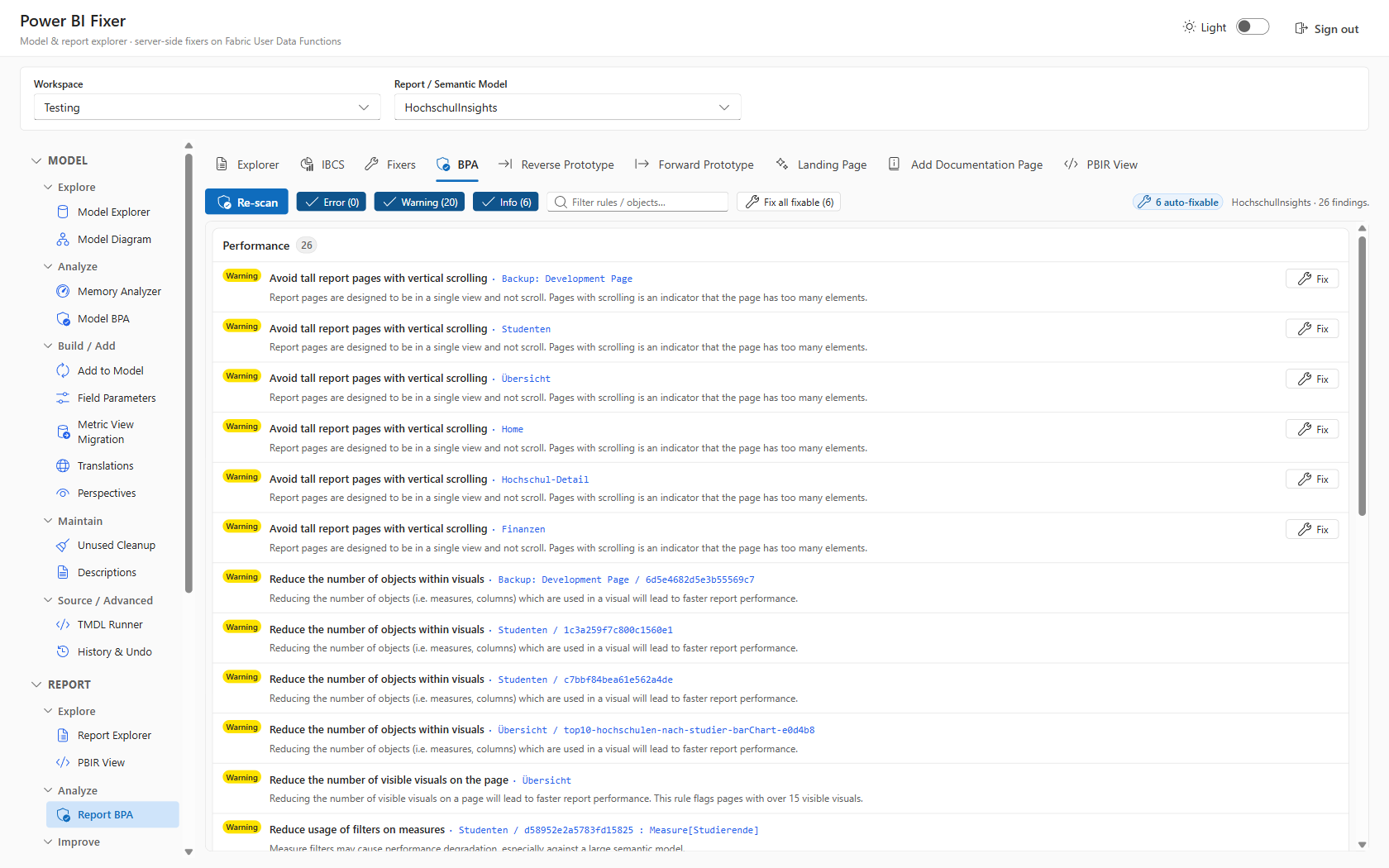Toggle the Error (0) filter
This screenshot has height=868, width=1389.
pyautogui.click(x=332, y=202)
